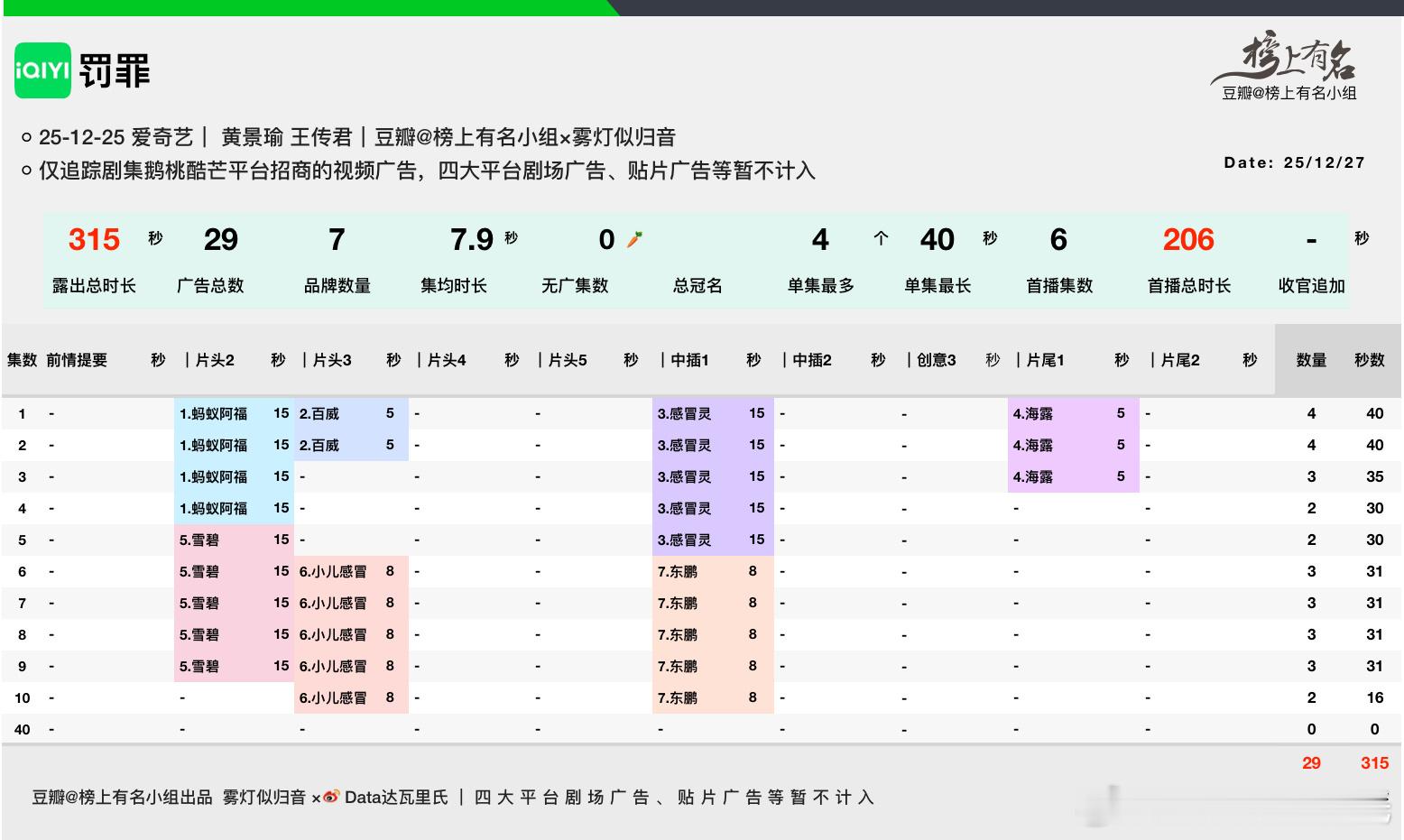Click the 单集最长 stat label
Viewport: 1404px width, 840px height.
tap(938, 286)
